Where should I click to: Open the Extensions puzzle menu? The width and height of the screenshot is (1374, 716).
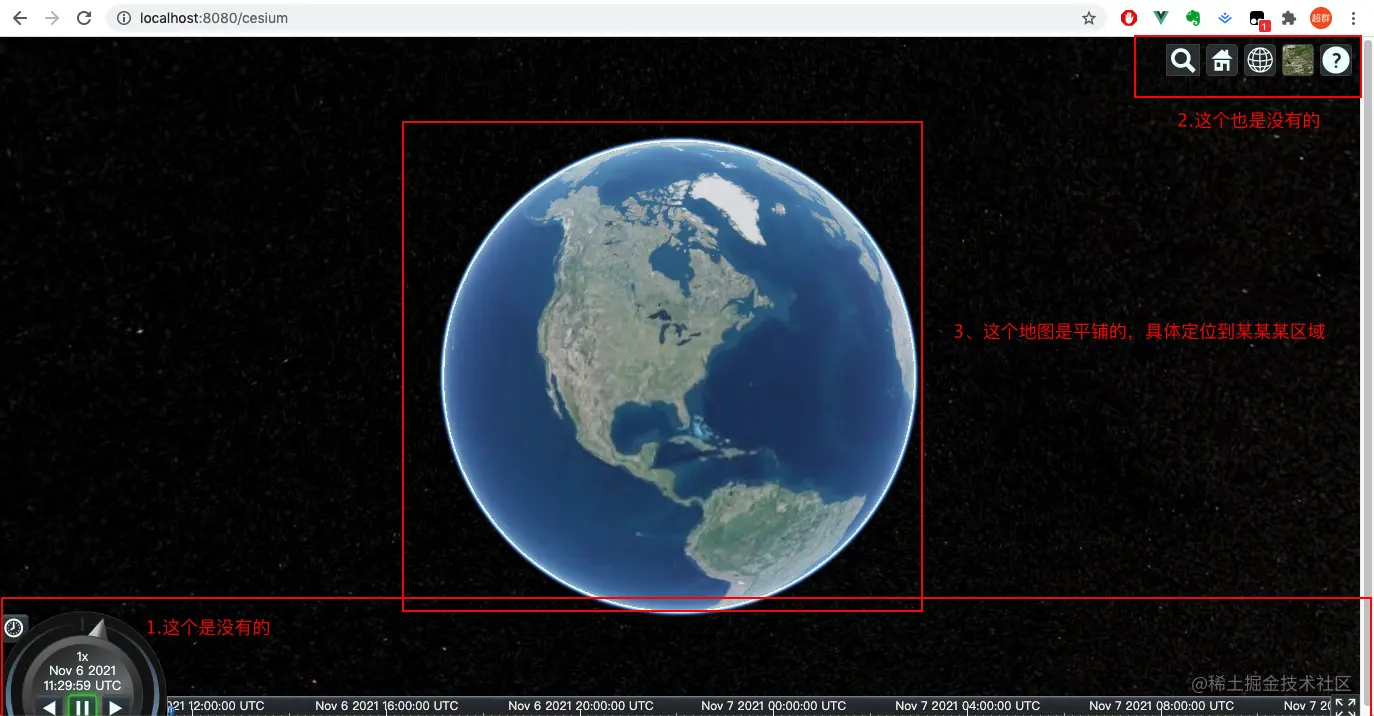[1289, 18]
